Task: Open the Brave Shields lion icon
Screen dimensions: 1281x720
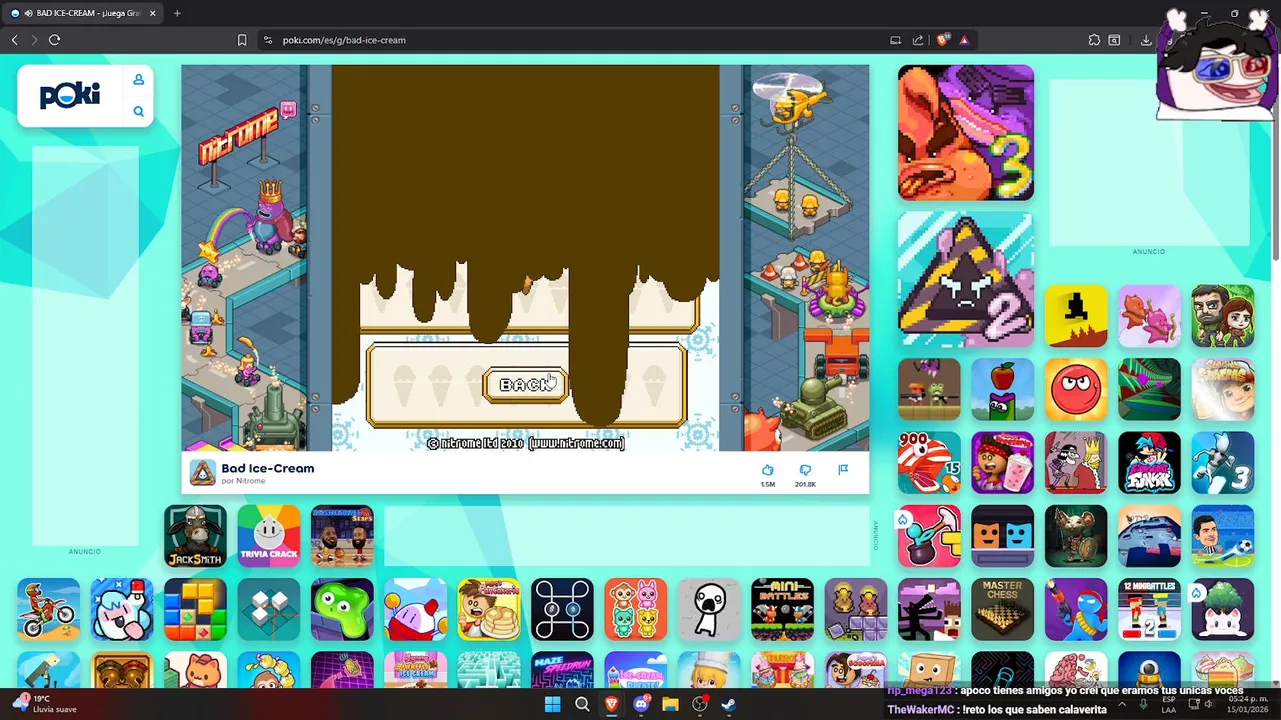Action: click(942, 40)
